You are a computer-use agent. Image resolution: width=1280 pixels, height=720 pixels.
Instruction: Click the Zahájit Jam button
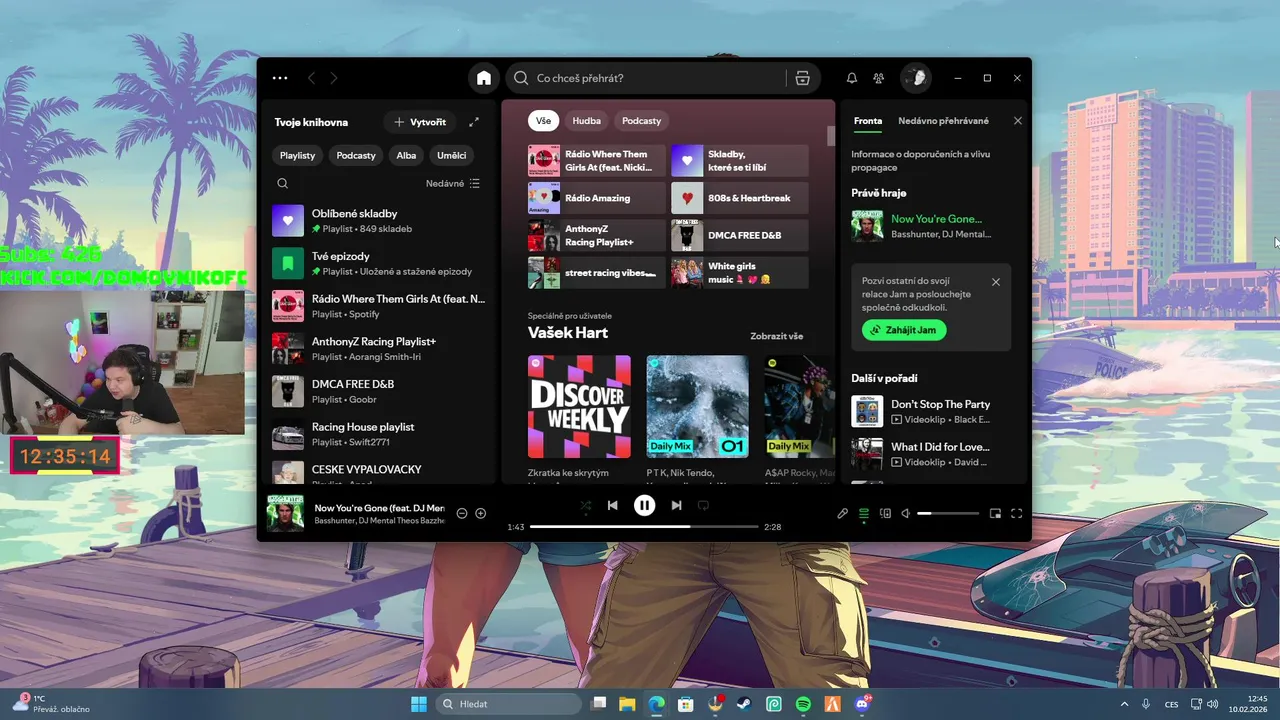(x=904, y=329)
